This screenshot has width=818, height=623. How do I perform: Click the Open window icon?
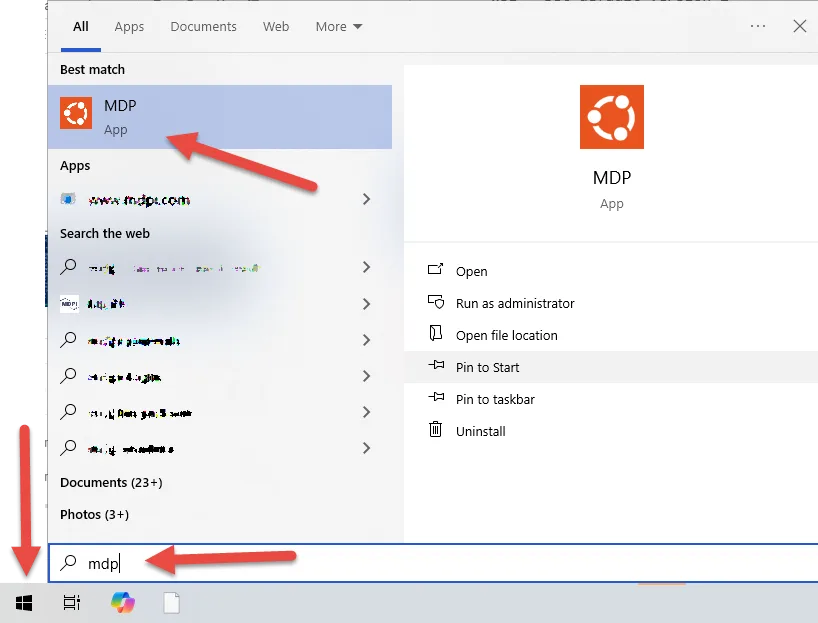click(x=436, y=269)
